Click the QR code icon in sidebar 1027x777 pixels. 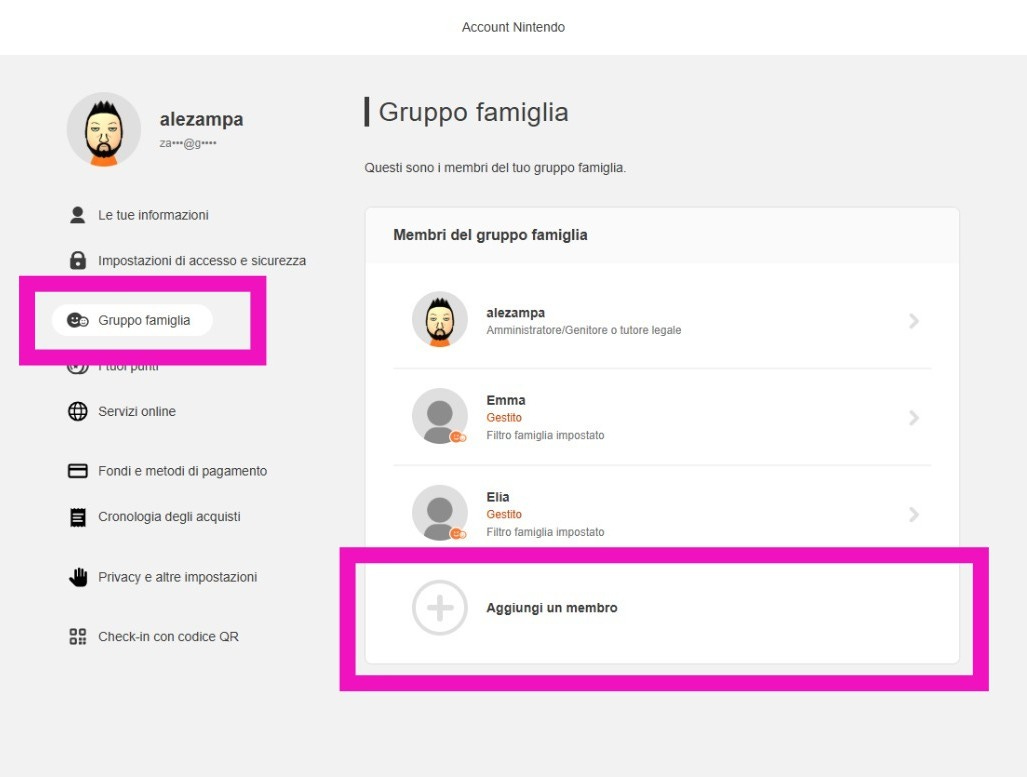pos(77,637)
